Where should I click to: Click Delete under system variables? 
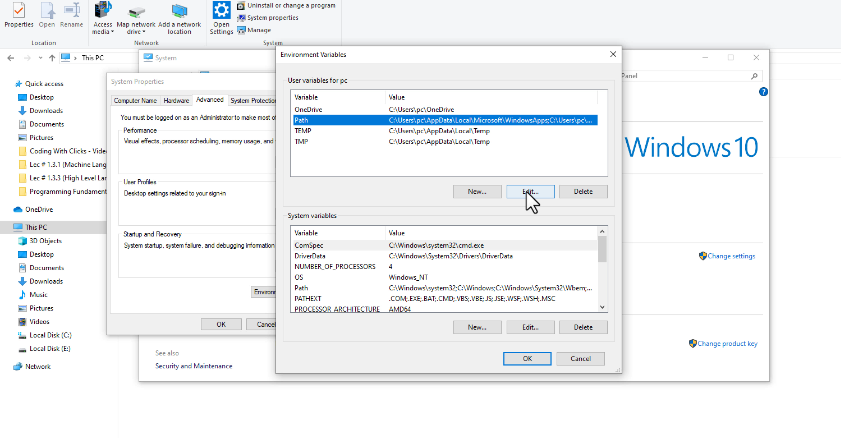click(584, 327)
